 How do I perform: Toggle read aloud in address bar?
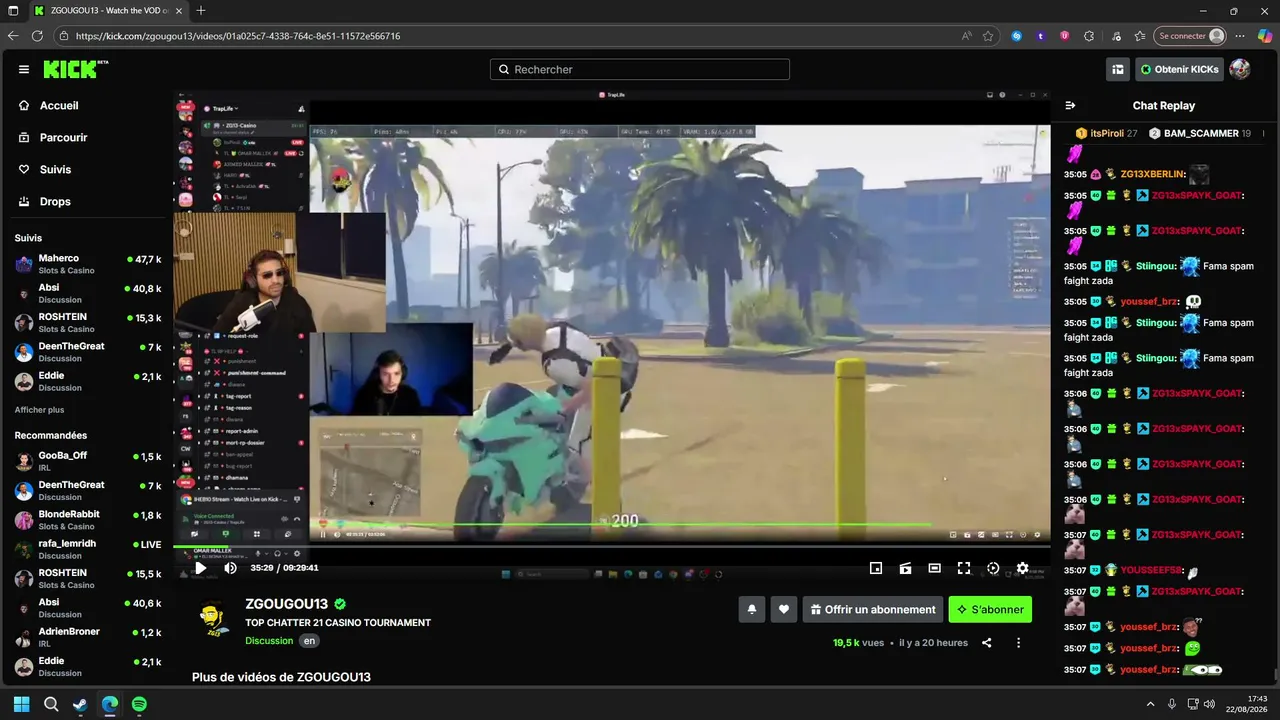[966, 36]
